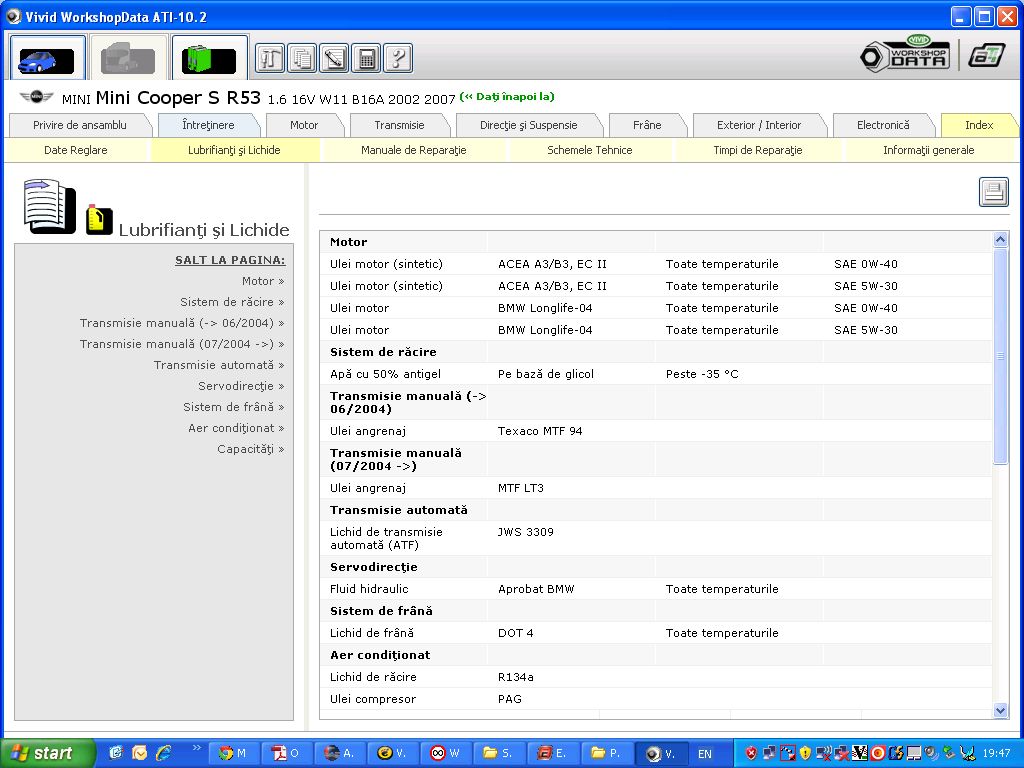The height and width of the screenshot is (768, 1024).
Task: Switch to the Transmisie tab
Action: point(399,125)
